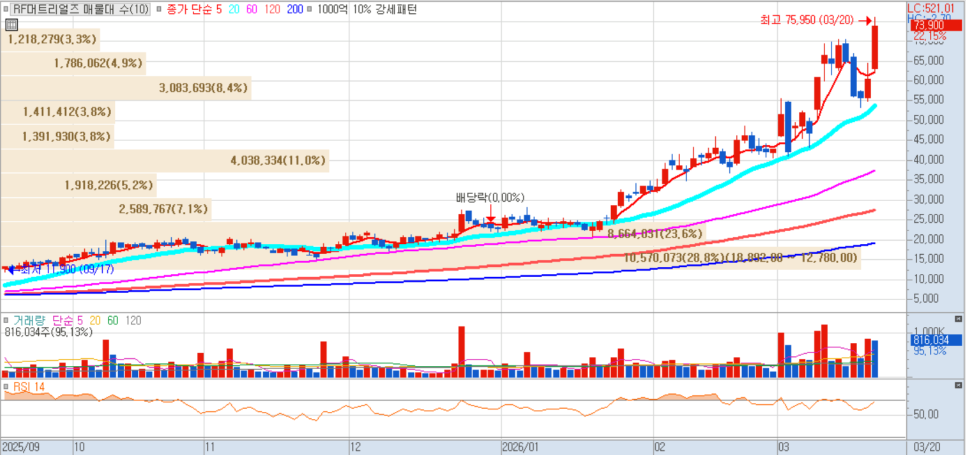
Task: Click volume profile bar 1,918,226(5,2%)
Action: [x=78, y=185]
